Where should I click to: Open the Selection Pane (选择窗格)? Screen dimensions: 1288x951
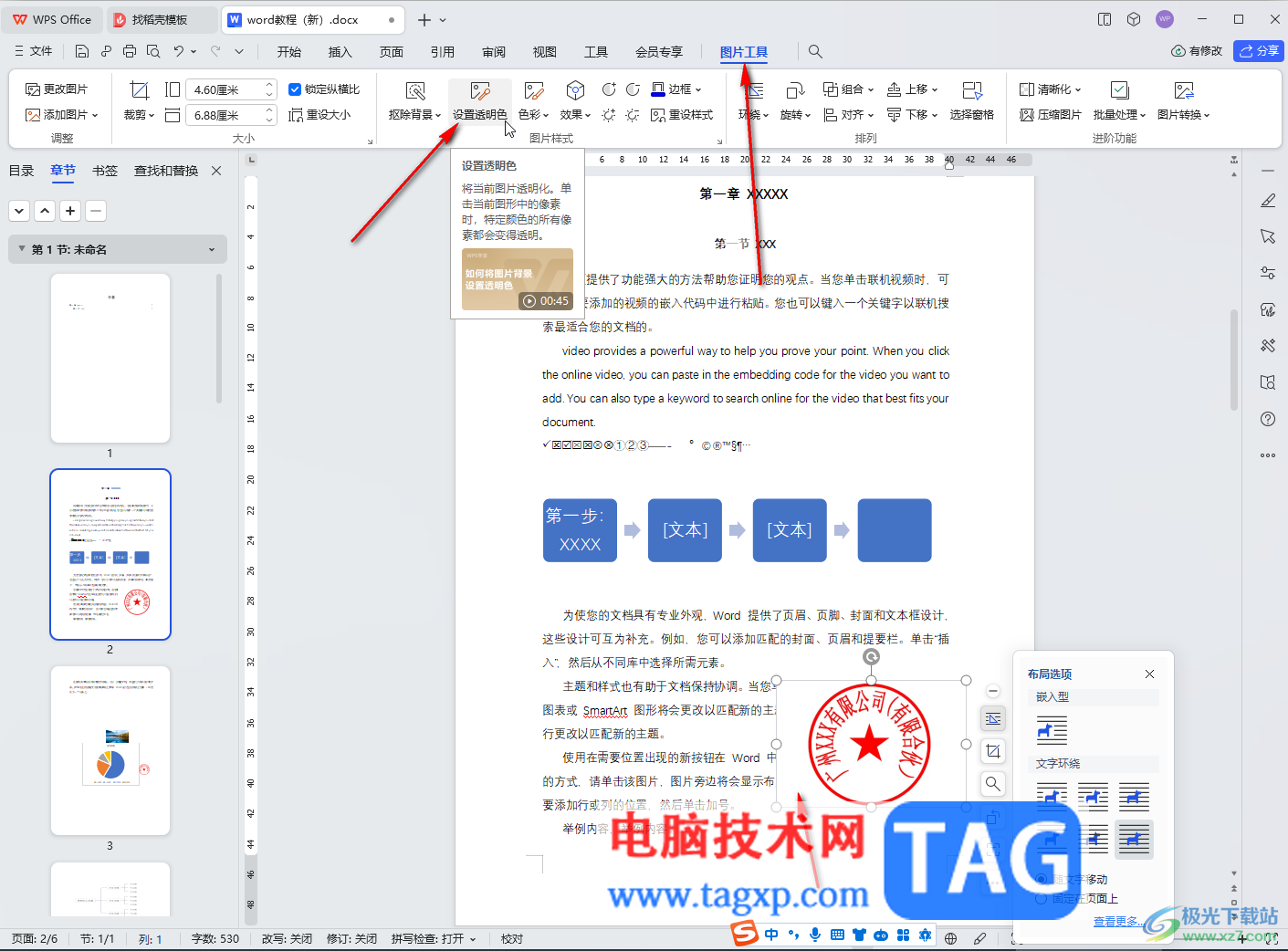972,100
